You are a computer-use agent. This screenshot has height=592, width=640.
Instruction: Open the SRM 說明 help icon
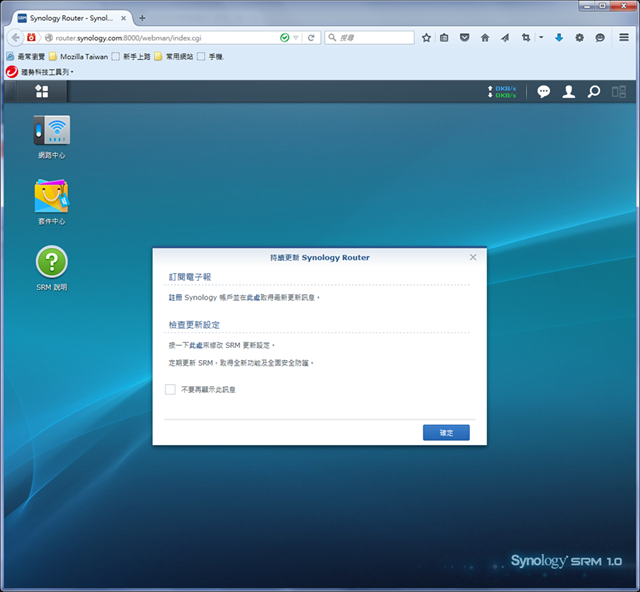(52, 268)
